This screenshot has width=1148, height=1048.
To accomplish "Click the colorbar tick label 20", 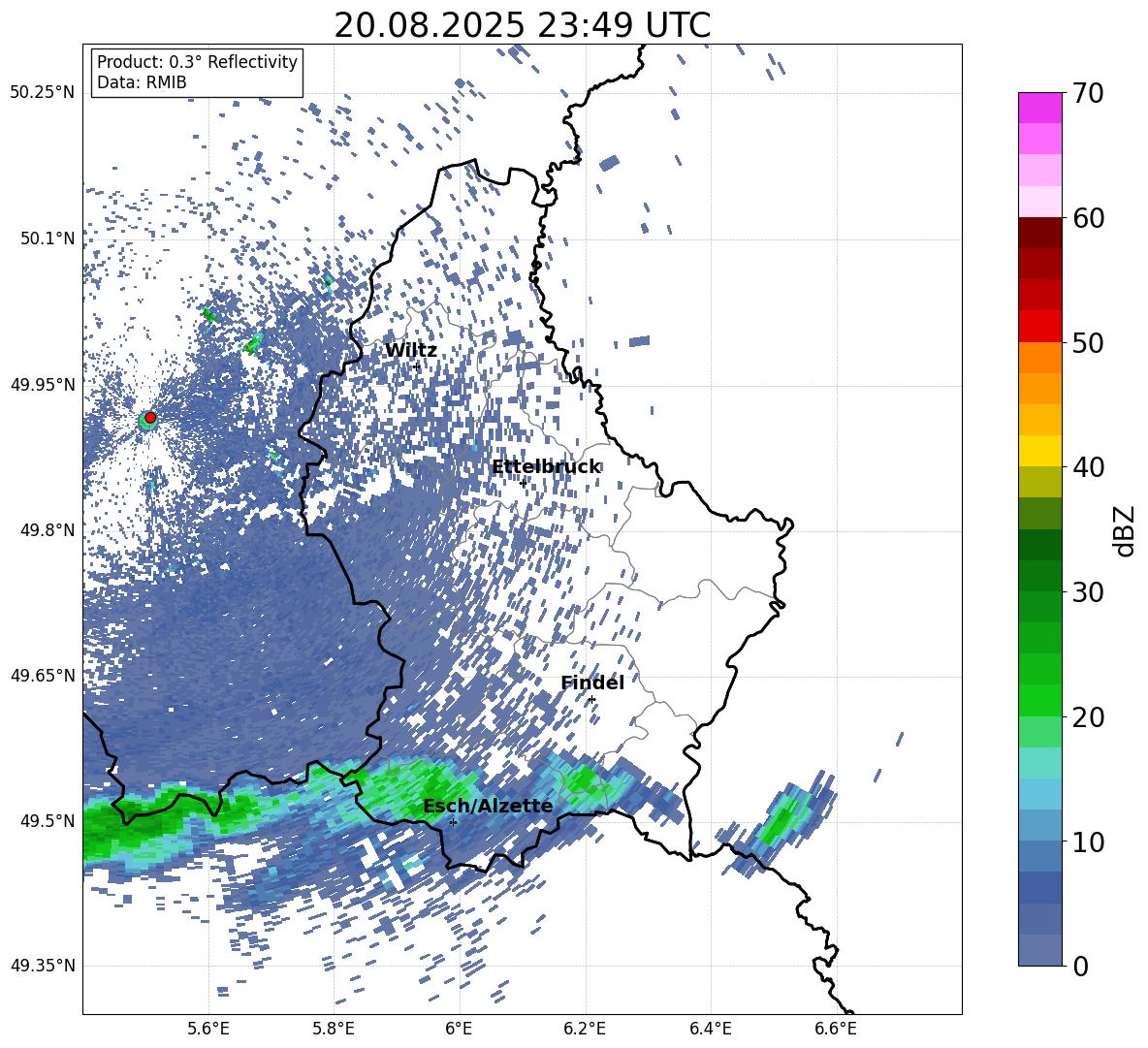I will [x=1089, y=716].
